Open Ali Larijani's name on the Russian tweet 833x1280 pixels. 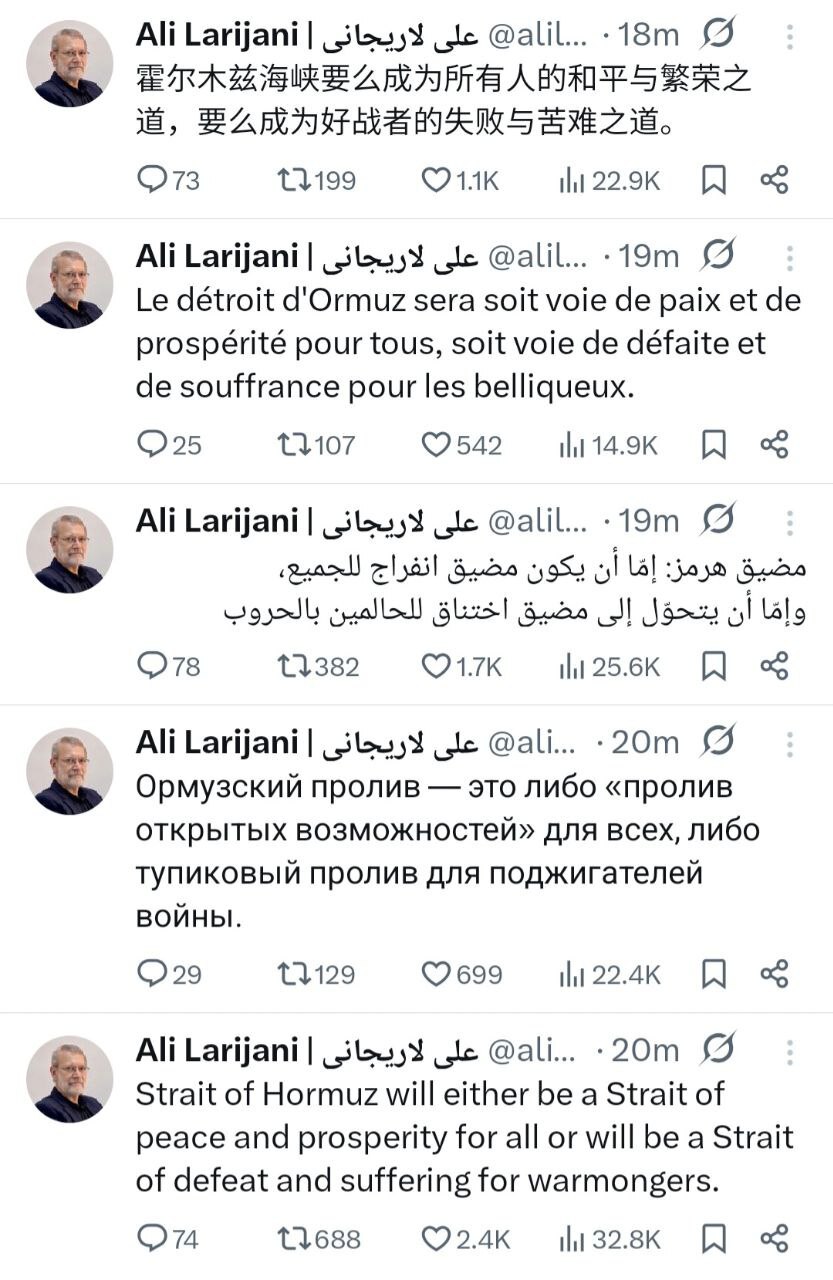tap(217, 742)
